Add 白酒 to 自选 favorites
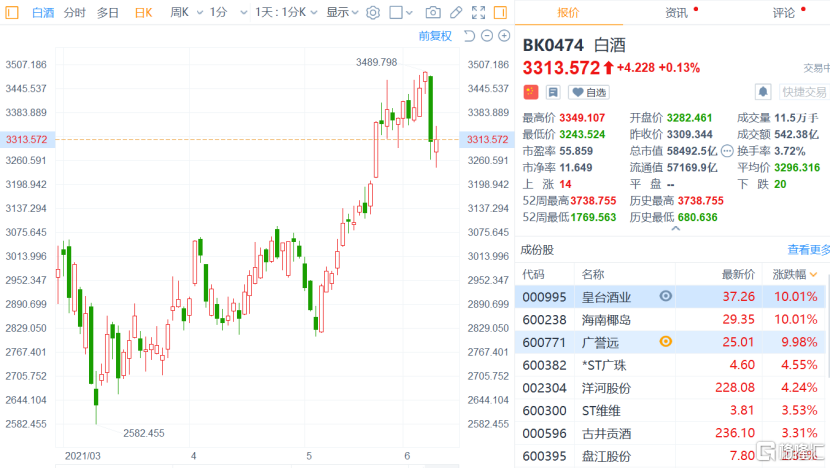This screenshot has width=831, height=468. [589, 92]
